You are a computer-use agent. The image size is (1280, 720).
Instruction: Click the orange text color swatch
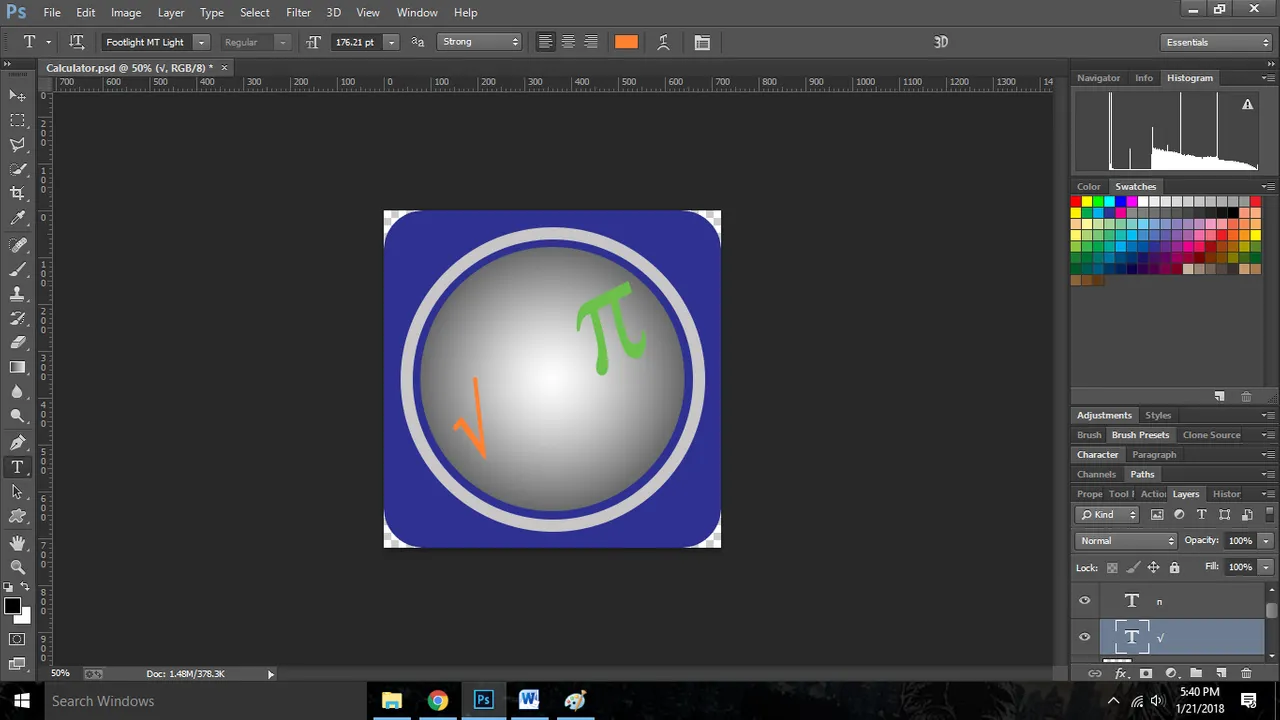tap(626, 42)
